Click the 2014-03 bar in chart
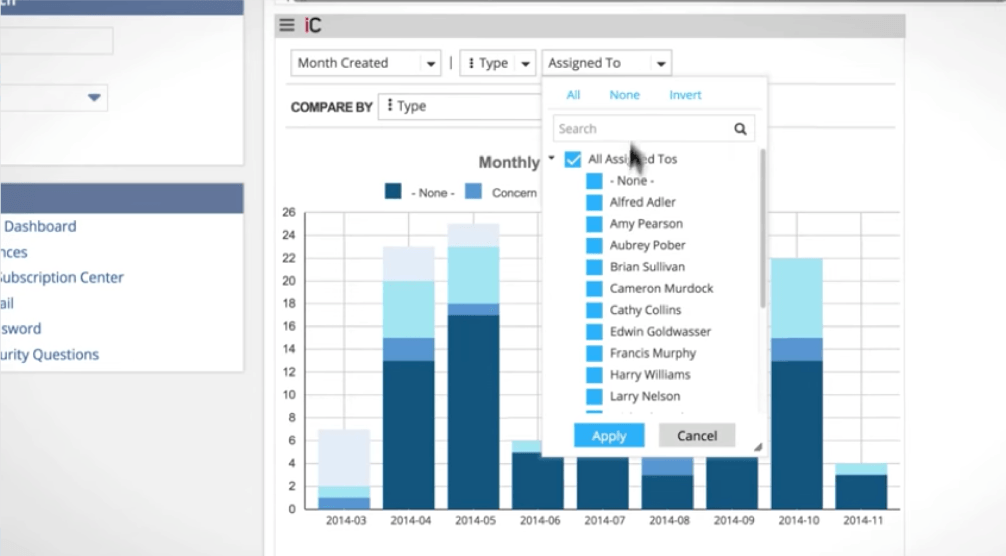 pyautogui.click(x=345, y=469)
